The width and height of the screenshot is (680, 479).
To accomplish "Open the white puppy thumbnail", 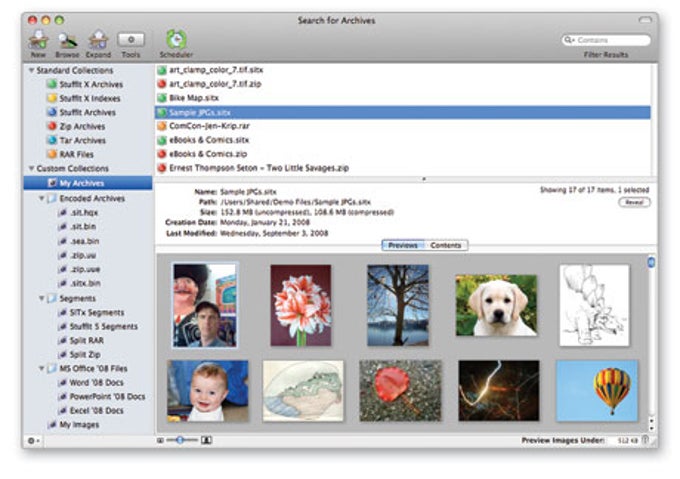I will point(496,305).
